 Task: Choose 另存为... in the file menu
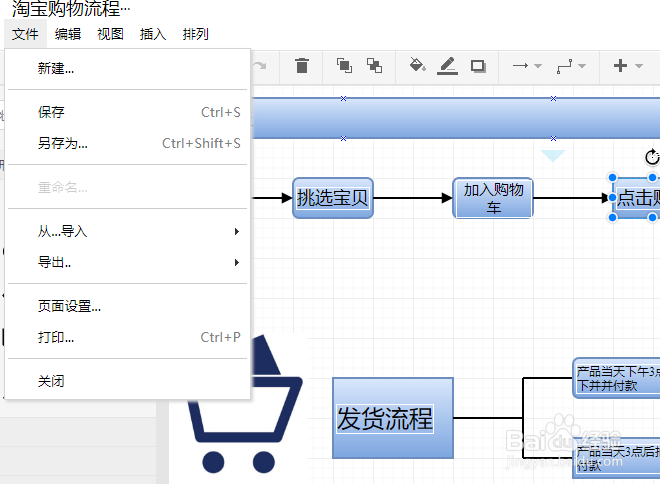point(128,143)
